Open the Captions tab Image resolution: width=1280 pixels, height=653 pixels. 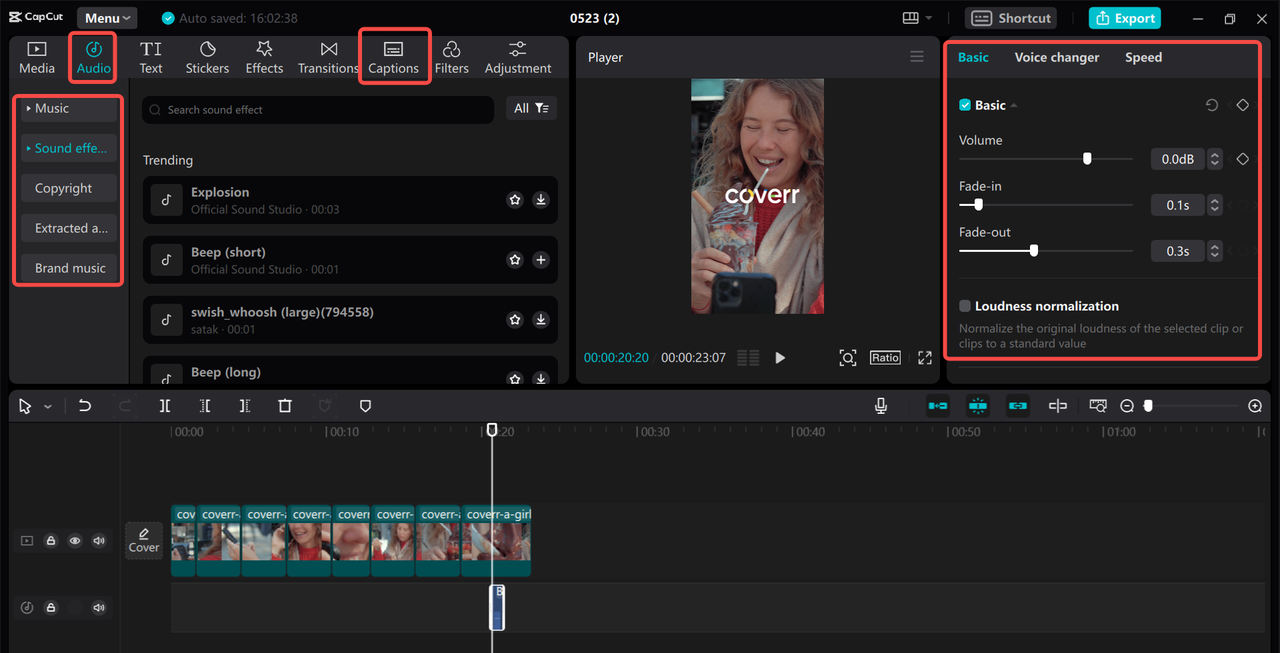(393, 58)
